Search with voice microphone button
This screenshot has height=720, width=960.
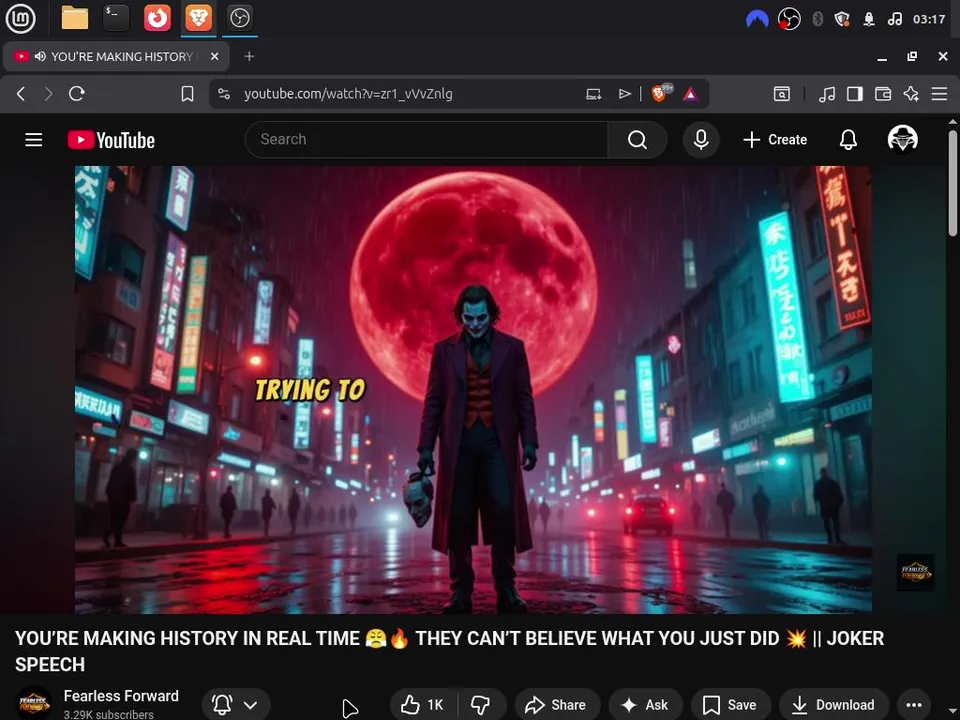701,140
